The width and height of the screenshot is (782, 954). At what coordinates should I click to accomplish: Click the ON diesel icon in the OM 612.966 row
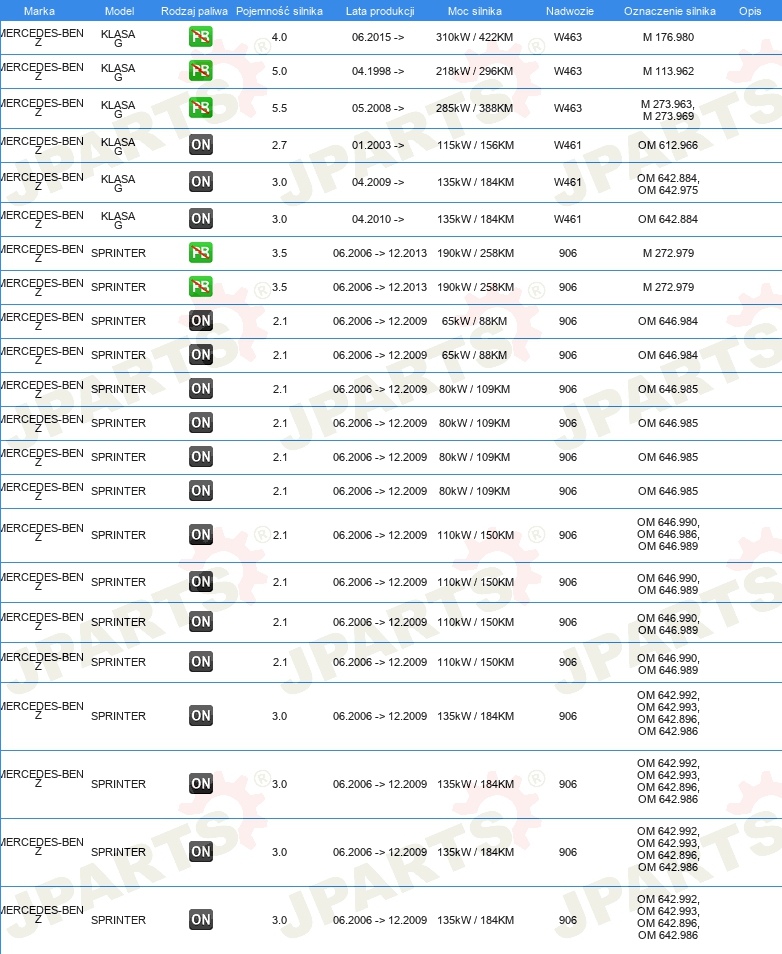pos(200,145)
